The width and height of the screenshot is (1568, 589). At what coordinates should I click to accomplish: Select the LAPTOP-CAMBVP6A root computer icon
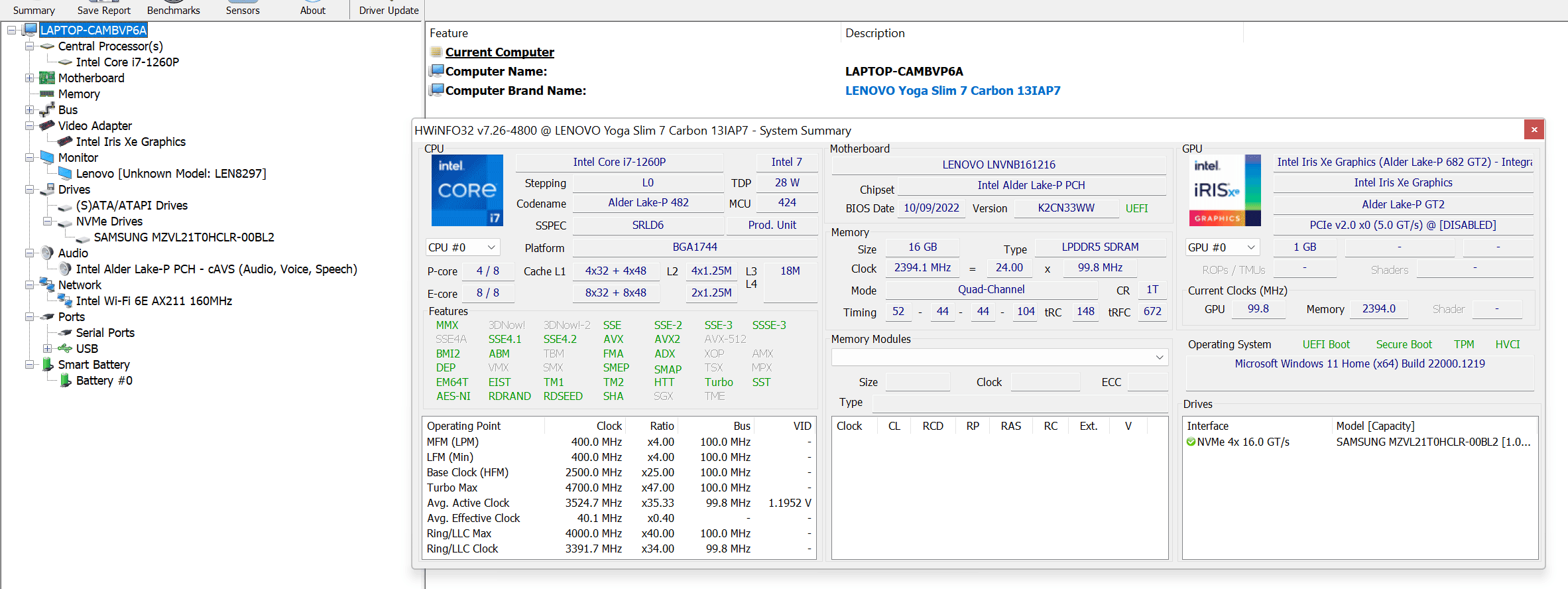[x=30, y=30]
